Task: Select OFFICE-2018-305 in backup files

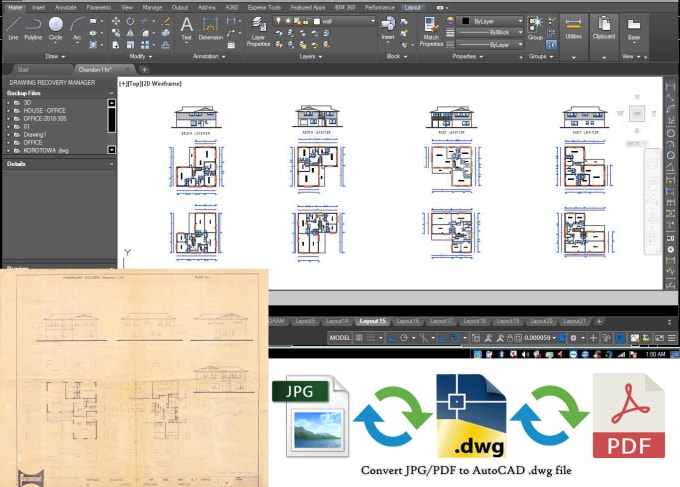Action: (x=45, y=118)
